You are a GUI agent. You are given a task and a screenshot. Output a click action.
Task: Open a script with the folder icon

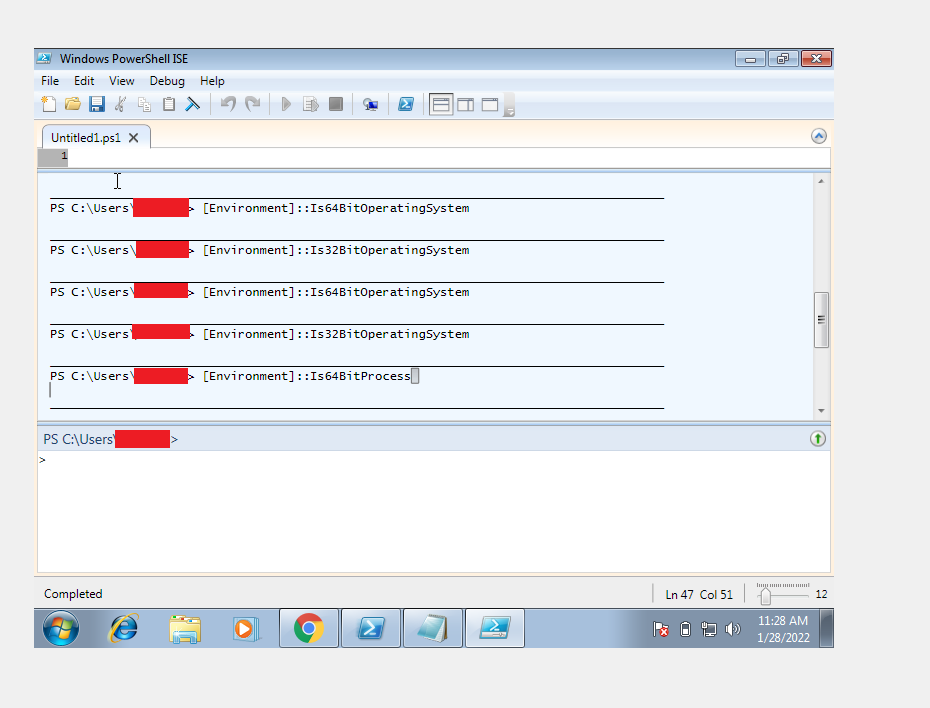click(x=72, y=104)
